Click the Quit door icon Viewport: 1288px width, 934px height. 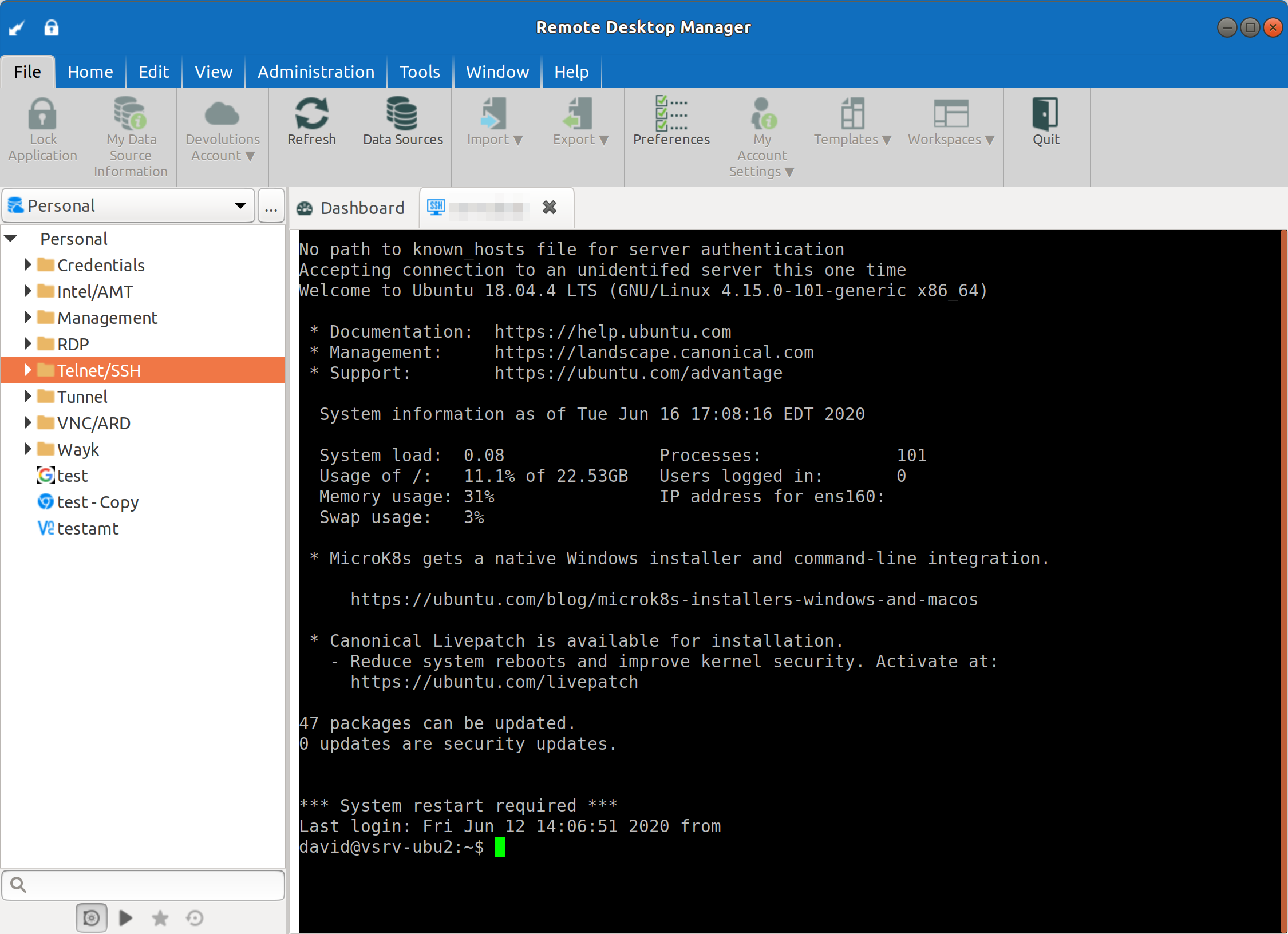pyautogui.click(x=1045, y=114)
